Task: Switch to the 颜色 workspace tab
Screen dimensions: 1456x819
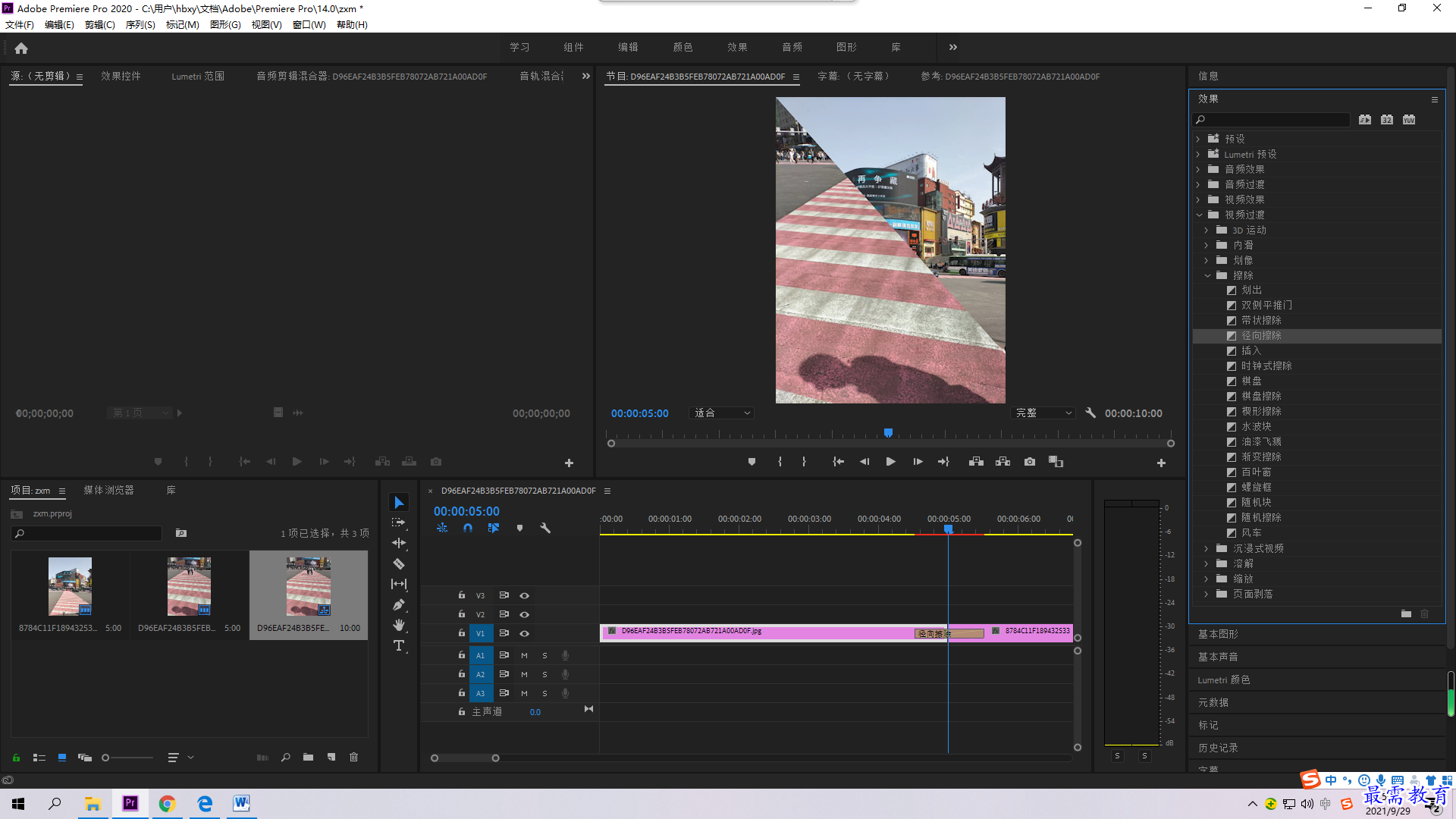Action: point(682,47)
